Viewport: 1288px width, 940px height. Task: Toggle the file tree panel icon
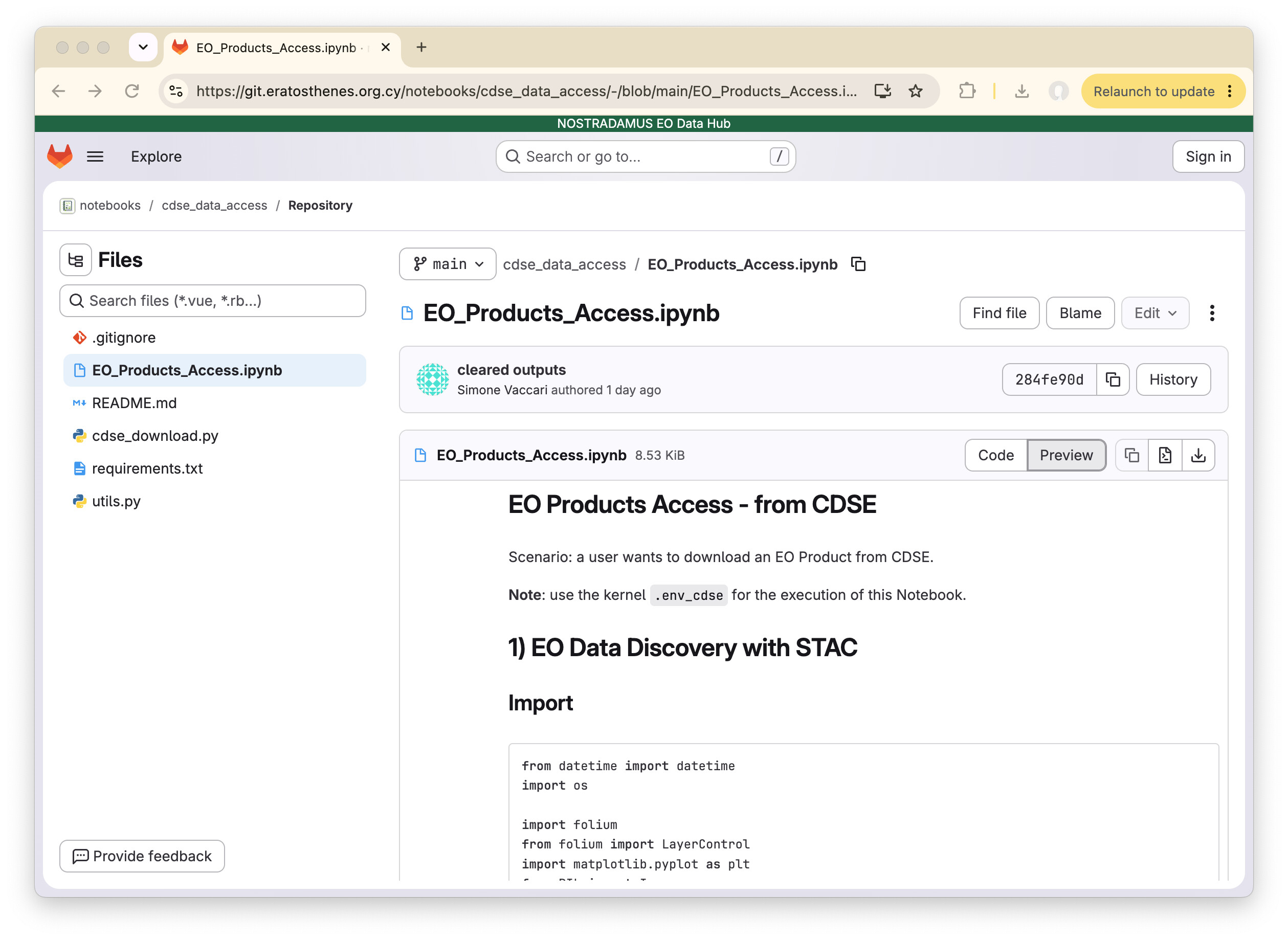(x=76, y=260)
